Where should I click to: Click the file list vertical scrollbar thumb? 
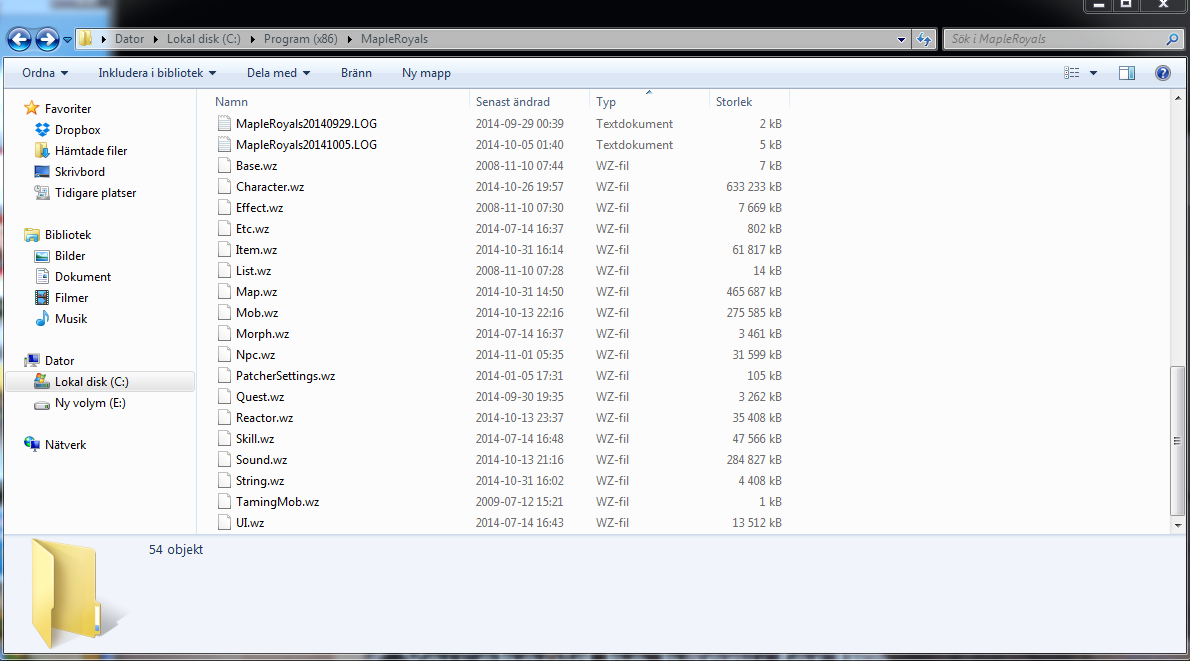[1177, 440]
